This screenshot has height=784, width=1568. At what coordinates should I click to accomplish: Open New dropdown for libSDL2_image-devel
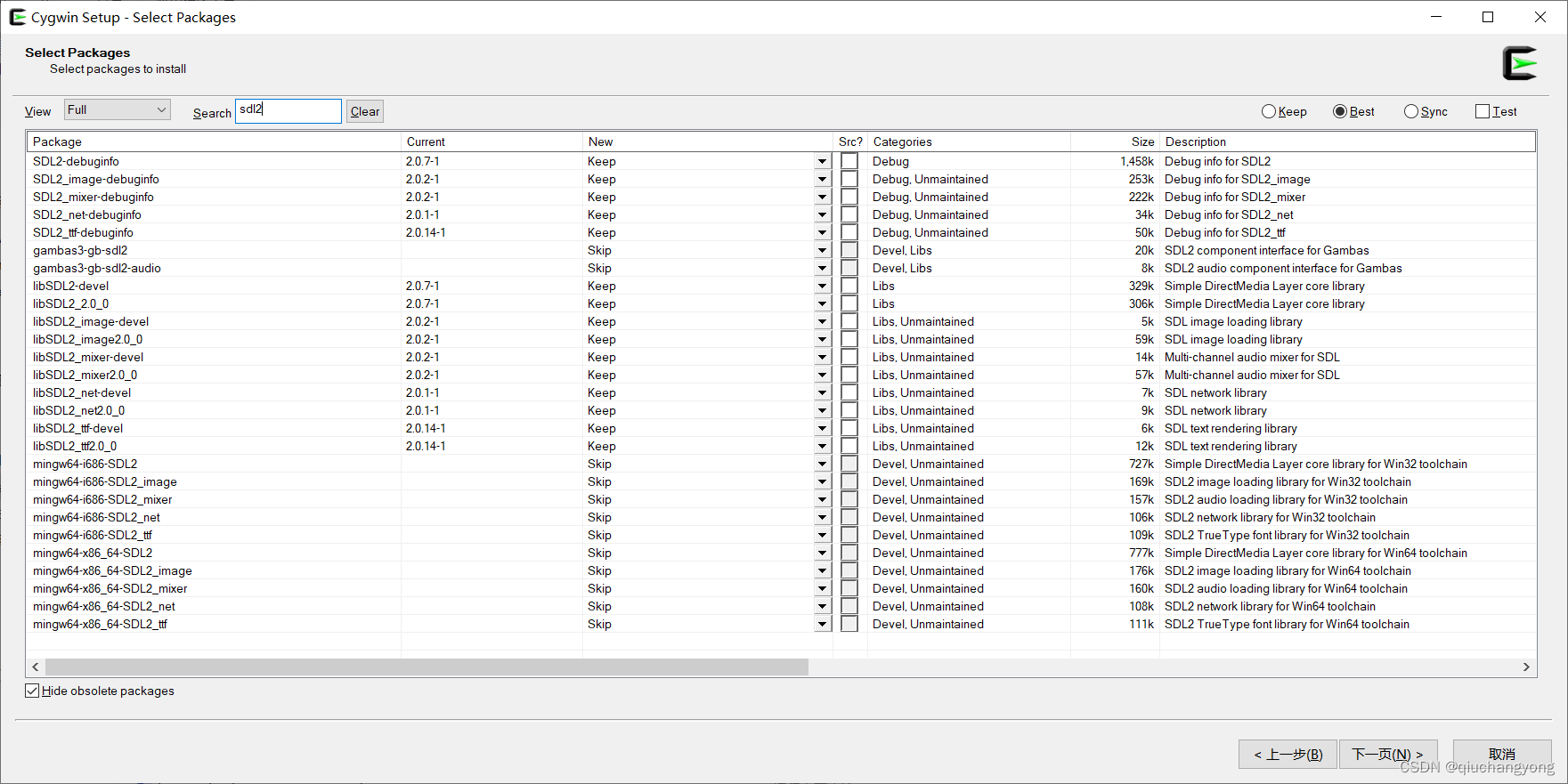click(822, 321)
